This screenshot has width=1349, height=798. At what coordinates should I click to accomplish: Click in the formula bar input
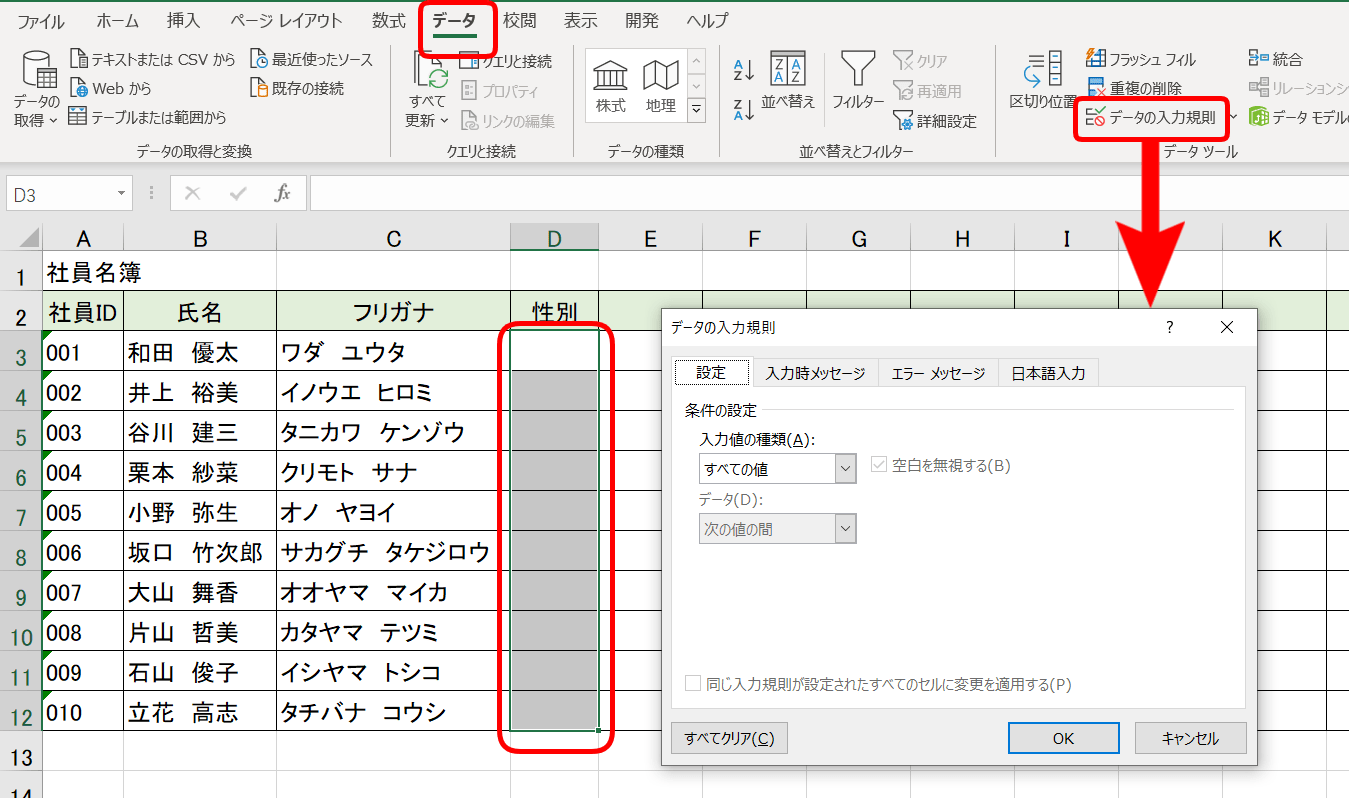coord(828,194)
